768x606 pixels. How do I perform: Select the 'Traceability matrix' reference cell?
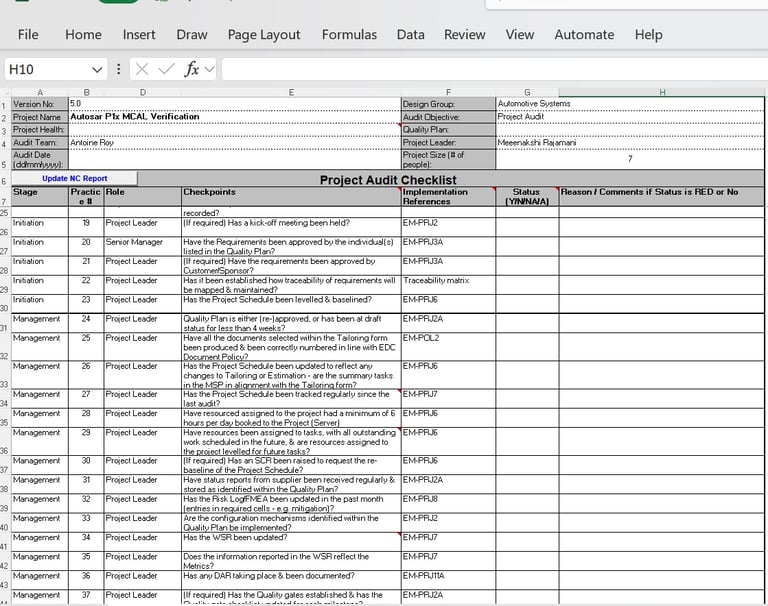click(x=448, y=285)
